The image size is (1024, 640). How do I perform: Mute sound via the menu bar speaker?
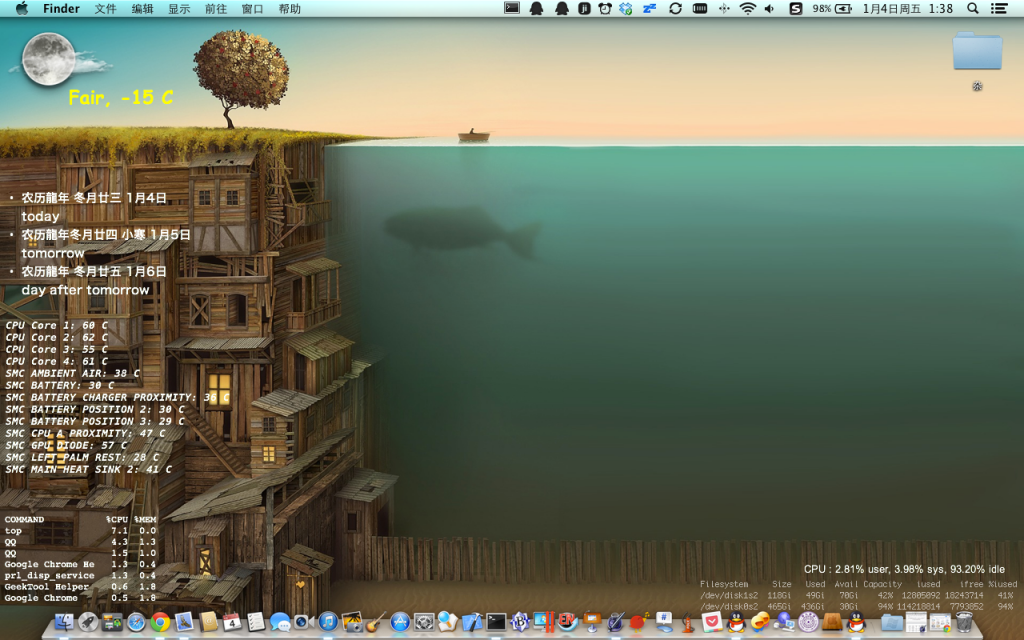[769, 8]
